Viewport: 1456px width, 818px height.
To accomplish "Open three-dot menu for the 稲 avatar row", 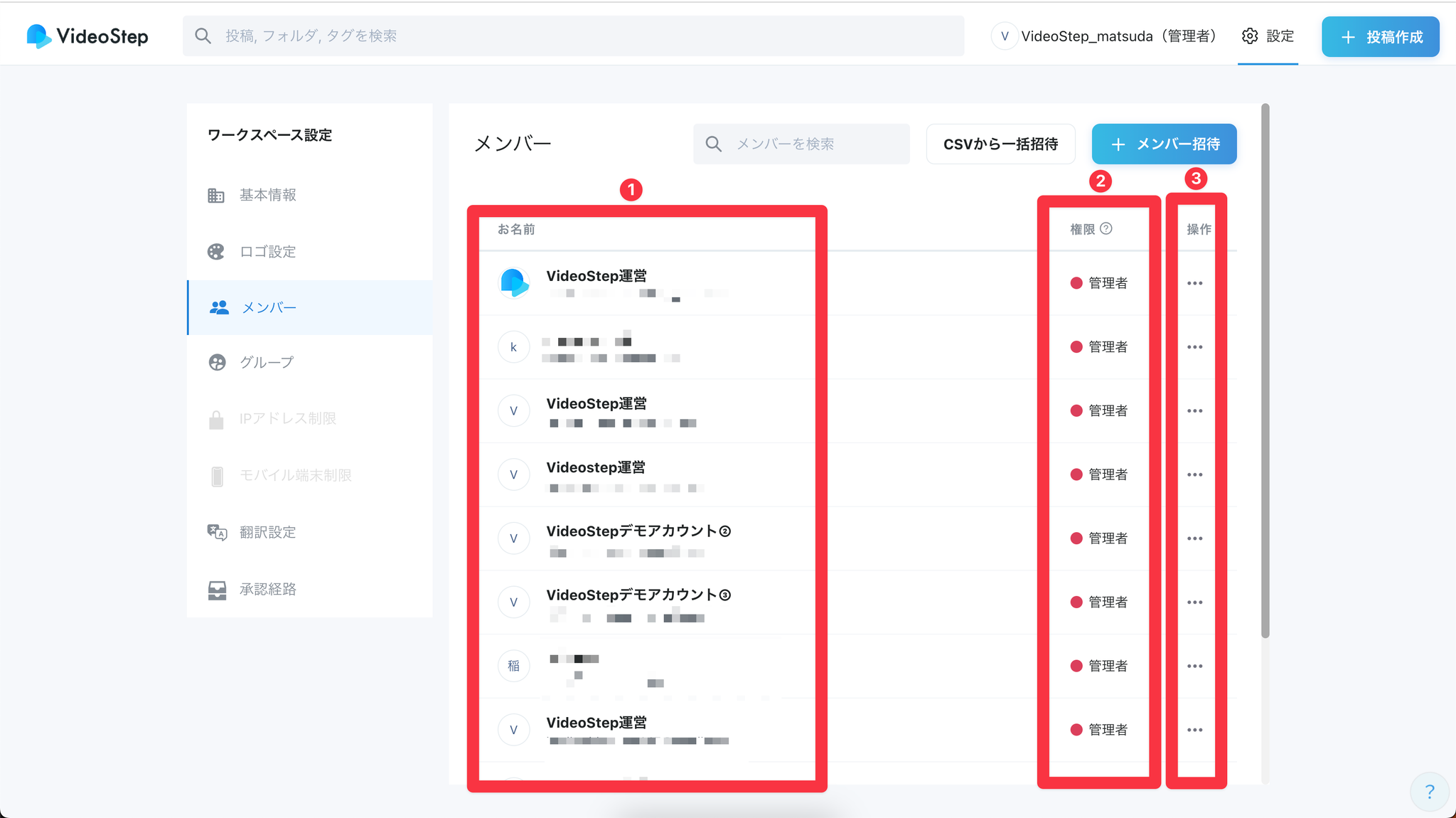I will pyautogui.click(x=1194, y=666).
